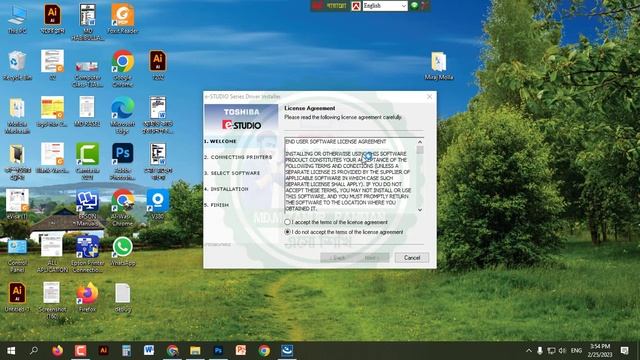Switch to the driver installer taskbar icon
Image resolution: width=640 pixels, height=360 pixels.
click(x=287, y=351)
